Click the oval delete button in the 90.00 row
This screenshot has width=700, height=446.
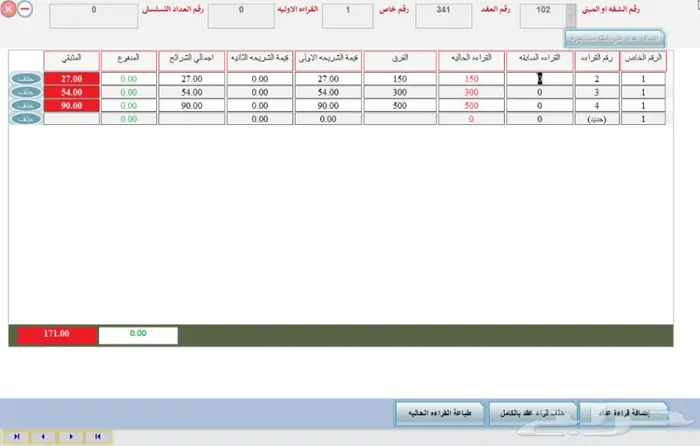pyautogui.click(x=26, y=105)
